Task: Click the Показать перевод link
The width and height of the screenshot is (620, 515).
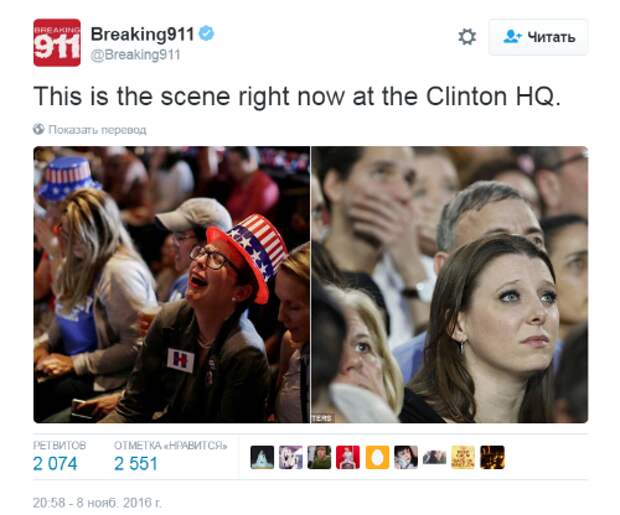Action: (x=97, y=130)
